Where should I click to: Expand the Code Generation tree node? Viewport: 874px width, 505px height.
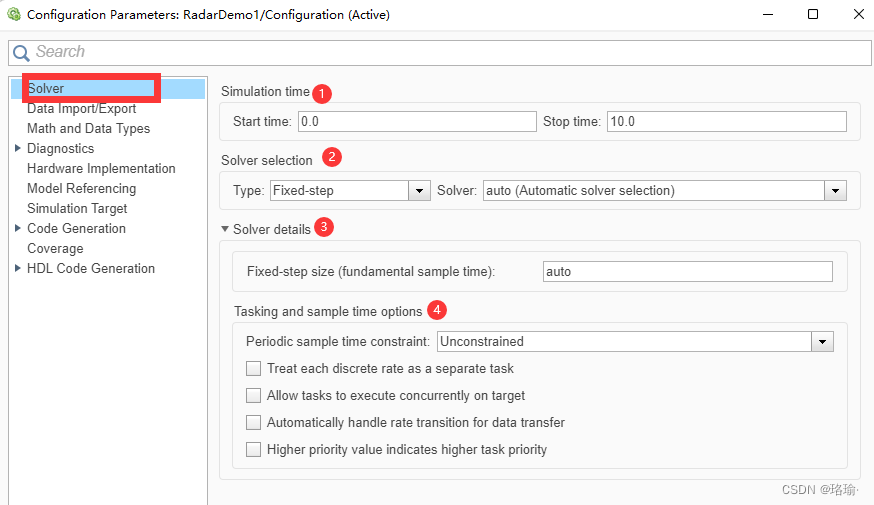(x=18, y=229)
